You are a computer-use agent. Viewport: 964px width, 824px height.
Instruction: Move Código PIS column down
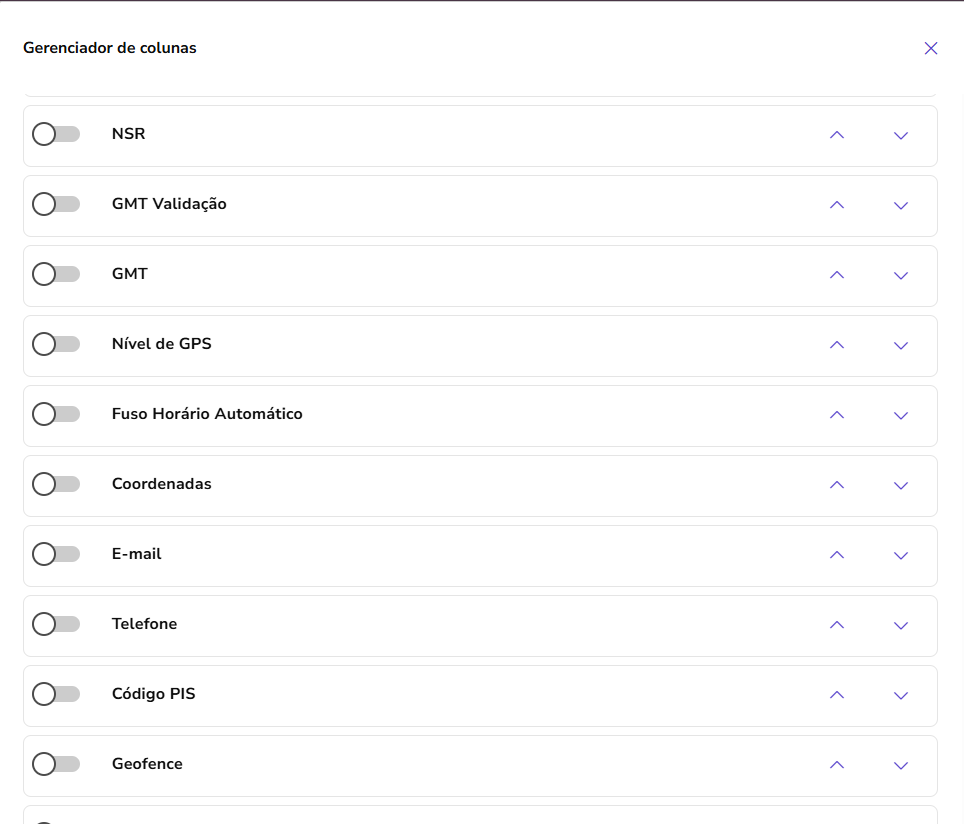(x=901, y=695)
